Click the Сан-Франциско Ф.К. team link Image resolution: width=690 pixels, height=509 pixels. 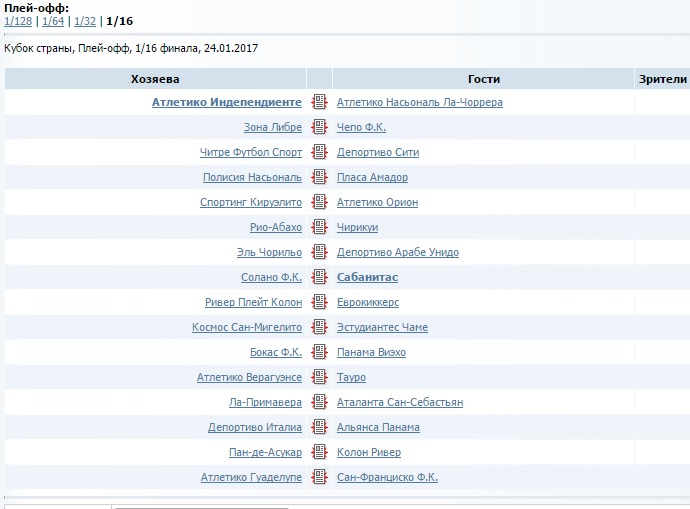[387, 477]
